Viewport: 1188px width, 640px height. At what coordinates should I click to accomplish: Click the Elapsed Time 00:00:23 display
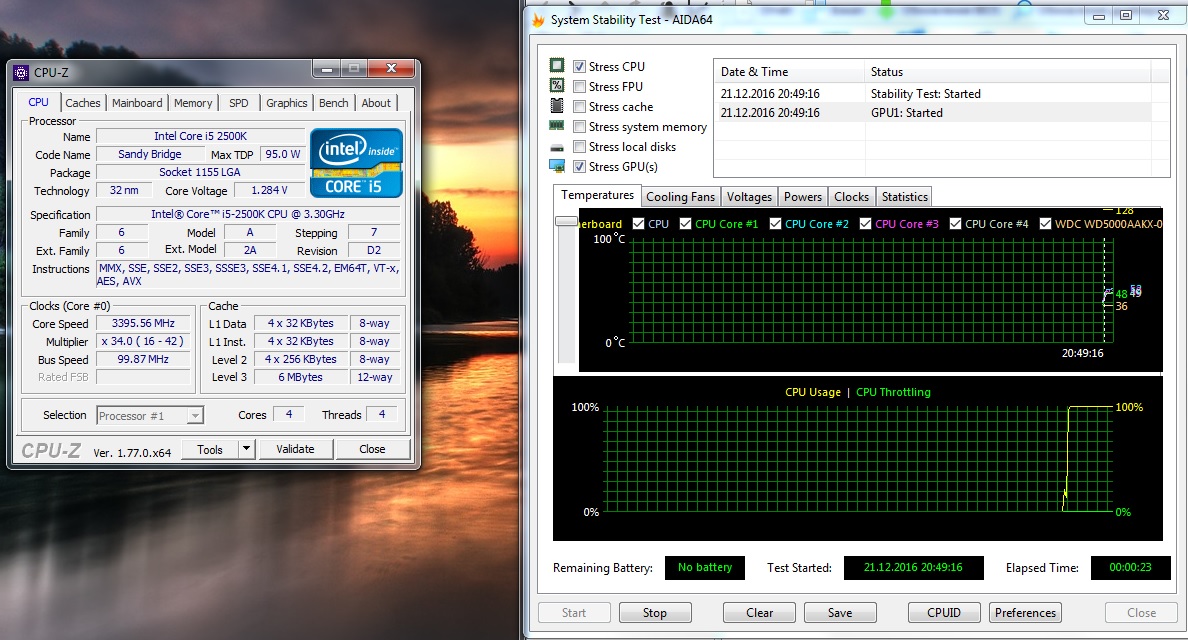[1130, 567]
